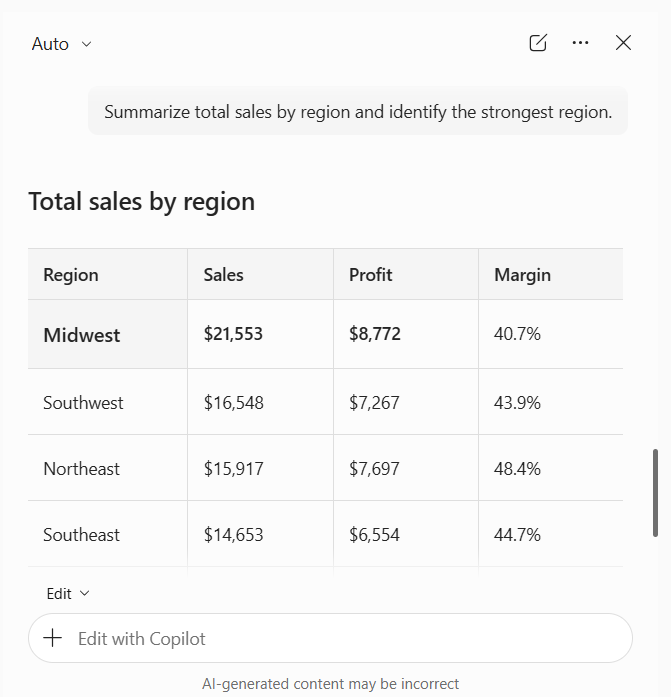Screen dimensions: 671x697
Task: Click the Southwest region cell
Action: click(x=108, y=402)
